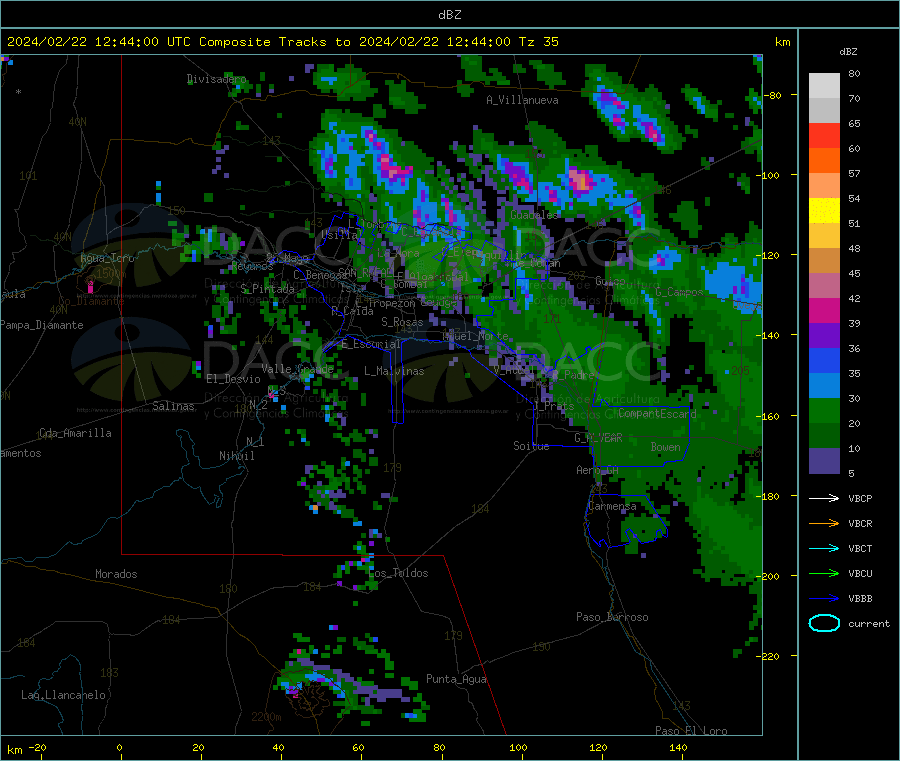Click the 'S_Rosas' place label

pyautogui.click(x=402, y=322)
